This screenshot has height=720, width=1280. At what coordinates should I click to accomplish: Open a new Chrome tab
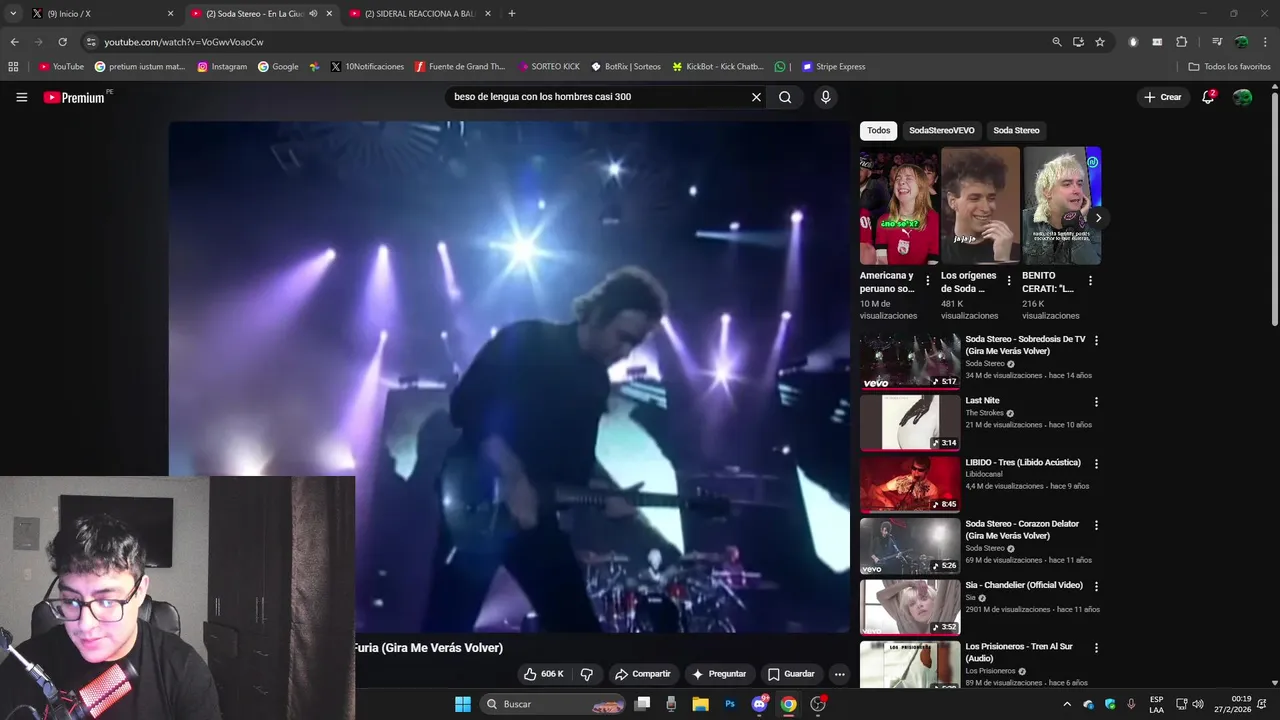pos(512,14)
